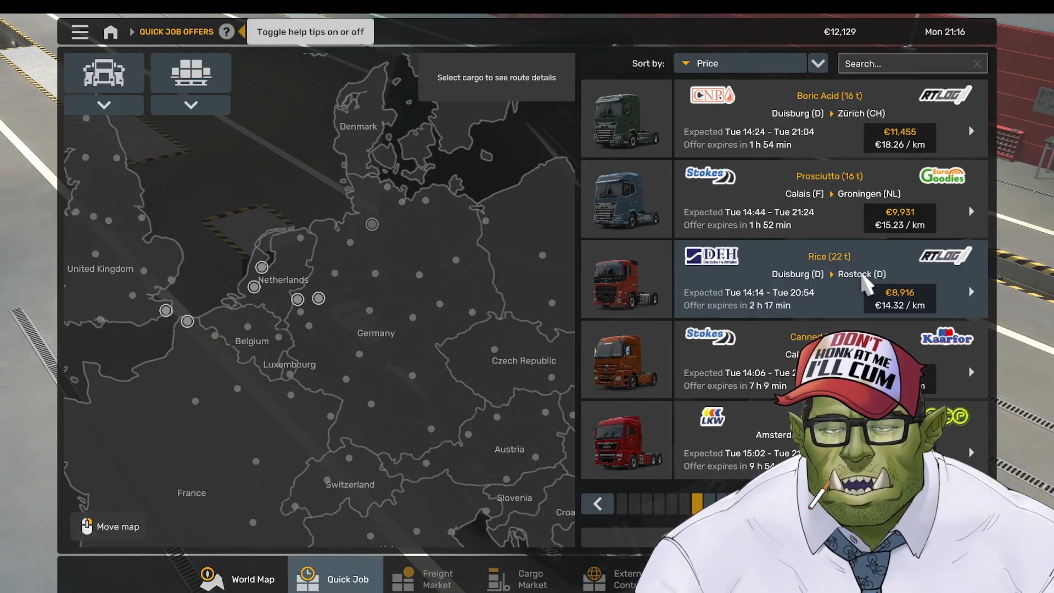Click Stokes logo on Prosciutto job
1054x593 pixels.
711,175
